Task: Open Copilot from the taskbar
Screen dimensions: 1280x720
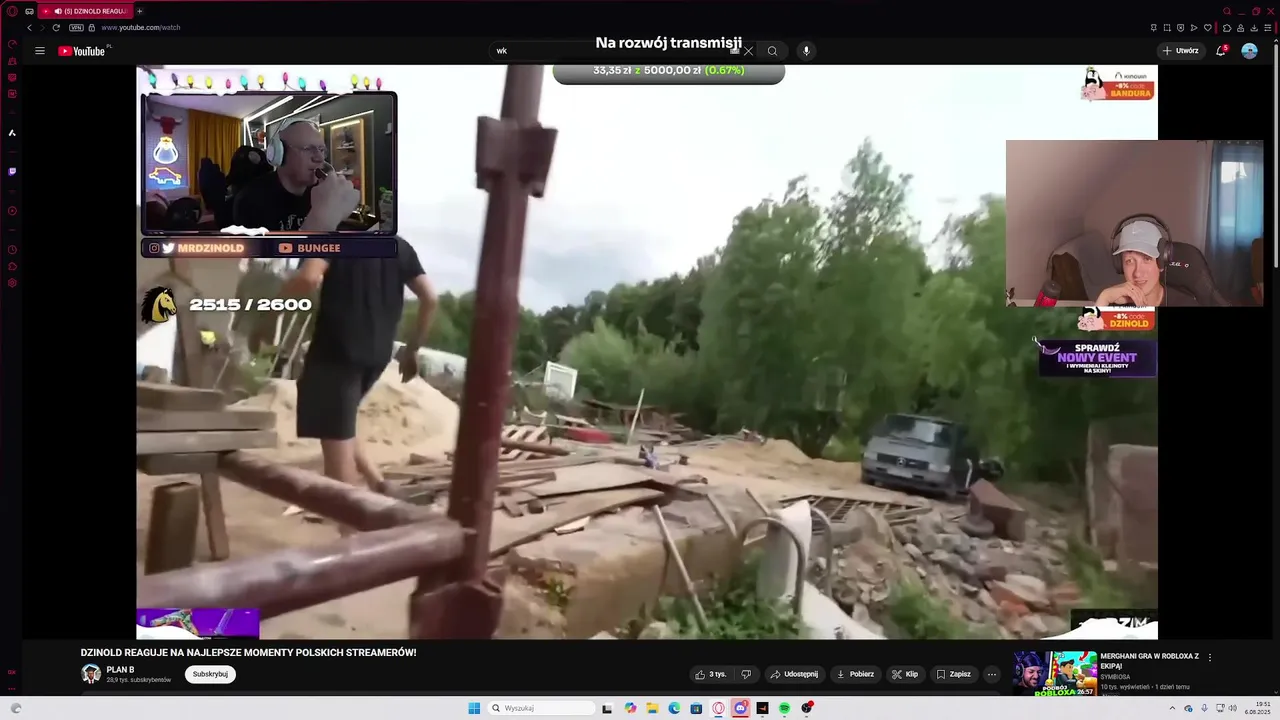Action: coord(630,708)
